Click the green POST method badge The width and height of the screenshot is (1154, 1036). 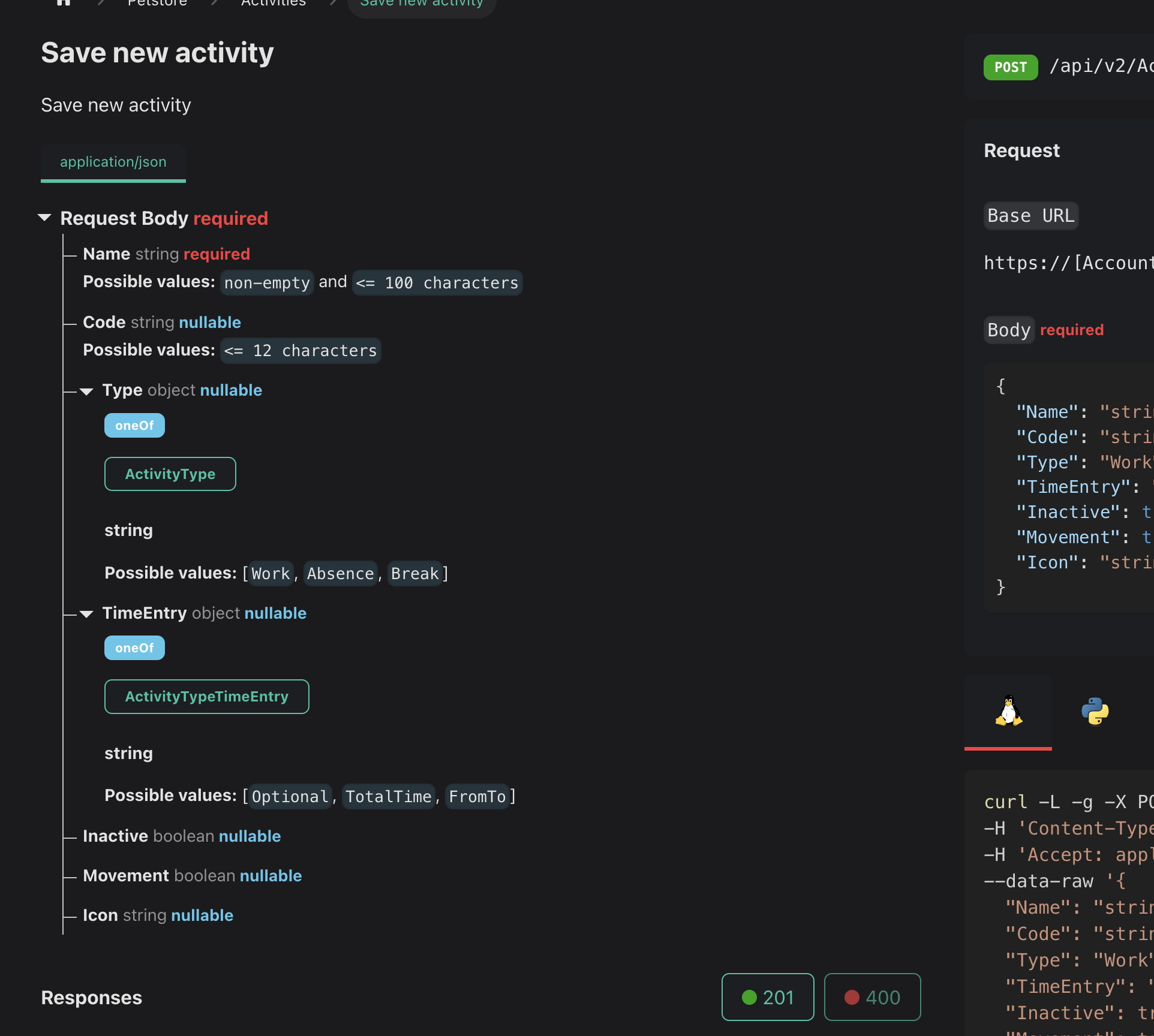tap(1010, 67)
